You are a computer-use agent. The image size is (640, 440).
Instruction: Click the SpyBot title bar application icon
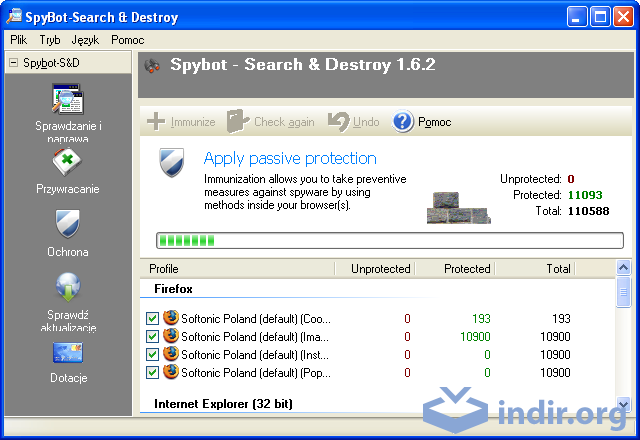pos(14,16)
